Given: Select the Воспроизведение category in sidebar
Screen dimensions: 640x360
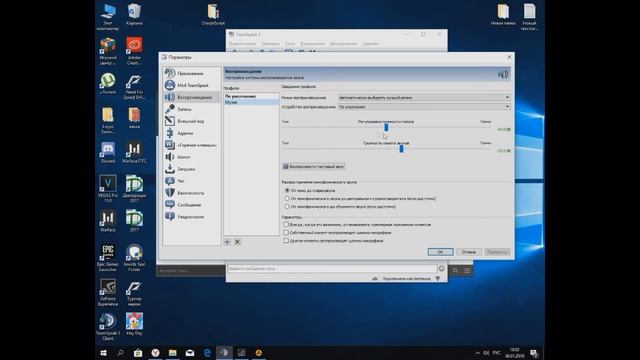Looking at the screenshot, I should coord(191,97).
